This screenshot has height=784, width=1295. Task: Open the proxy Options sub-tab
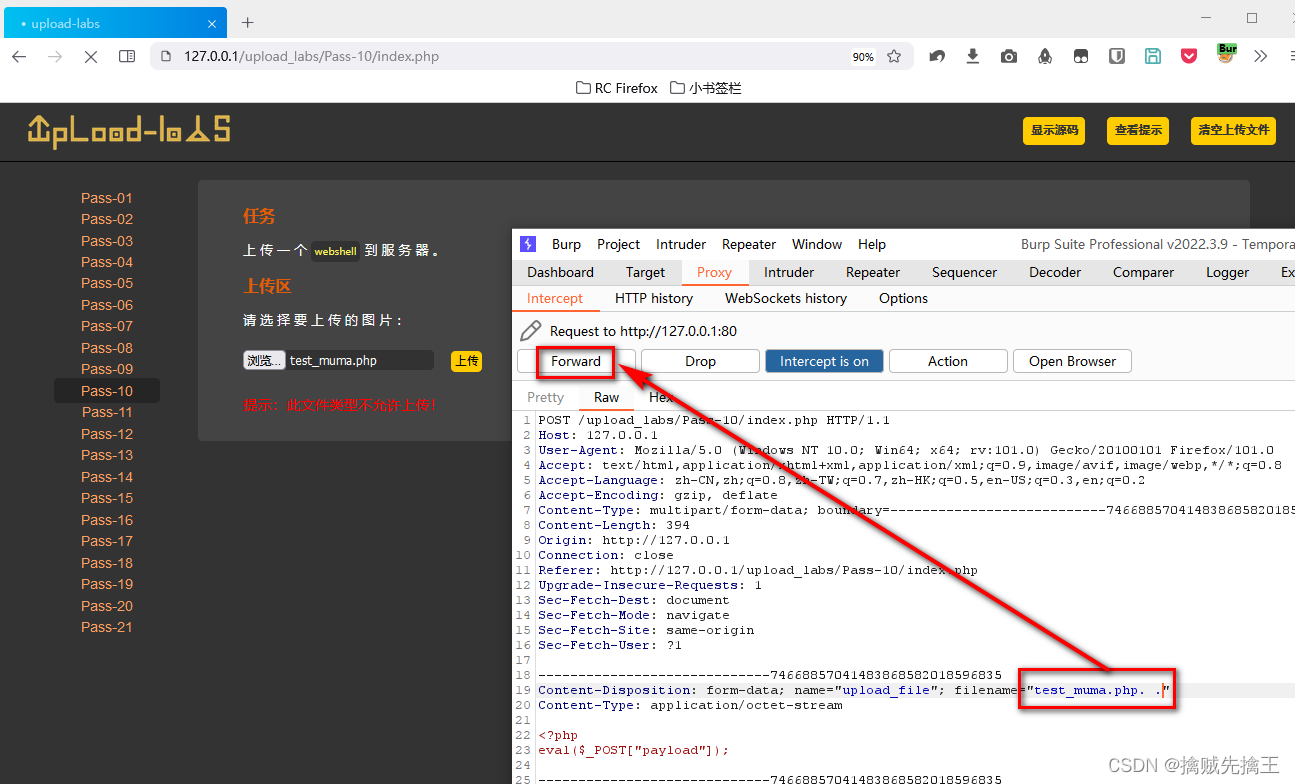(903, 298)
